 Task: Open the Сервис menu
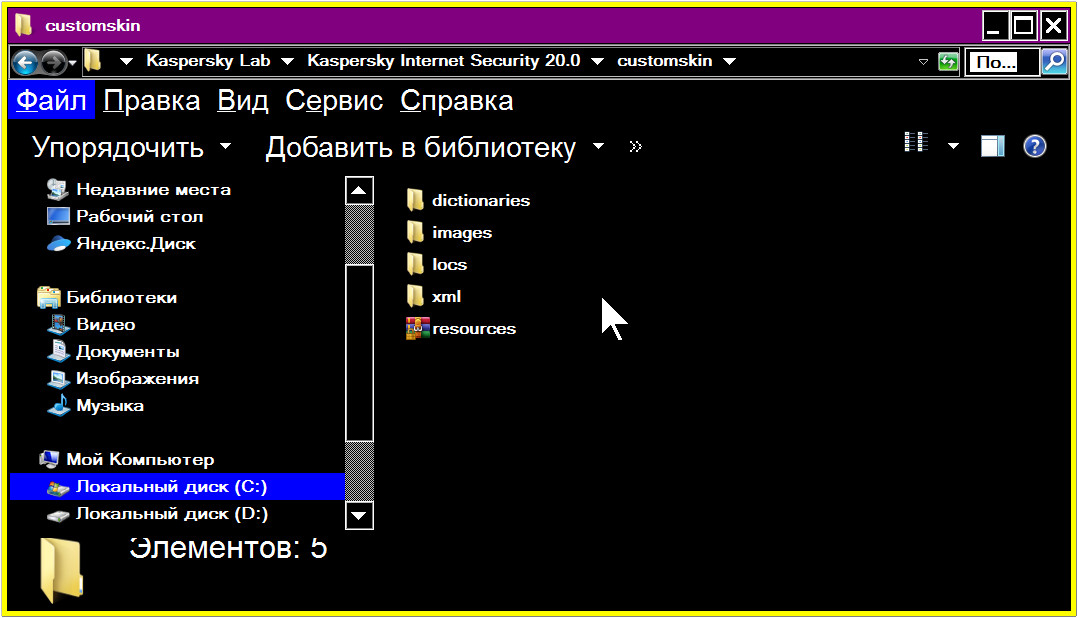[x=334, y=101]
